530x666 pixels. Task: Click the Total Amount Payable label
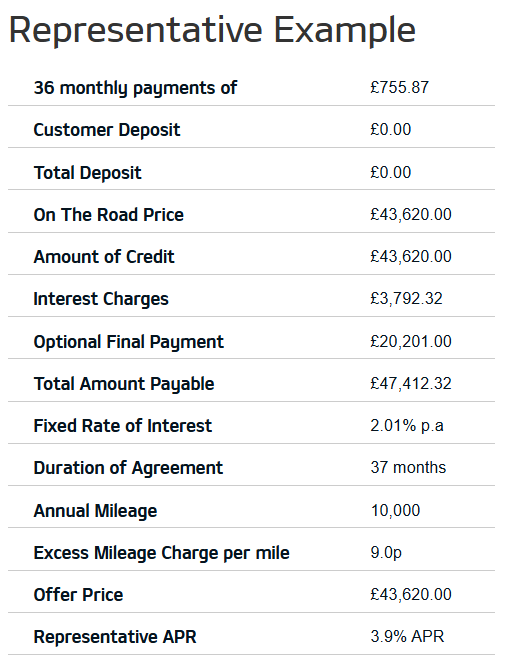tap(124, 384)
